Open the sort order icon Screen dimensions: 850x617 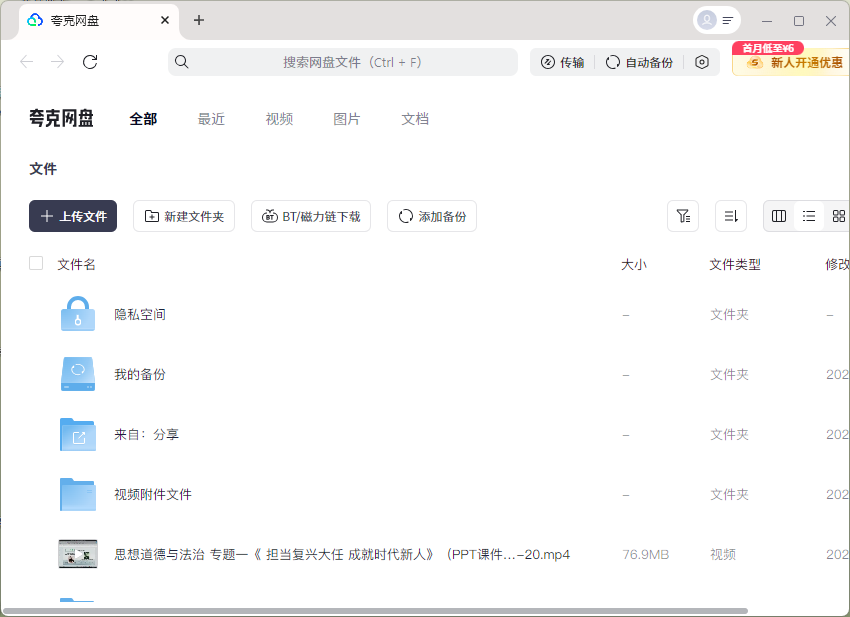tap(731, 216)
